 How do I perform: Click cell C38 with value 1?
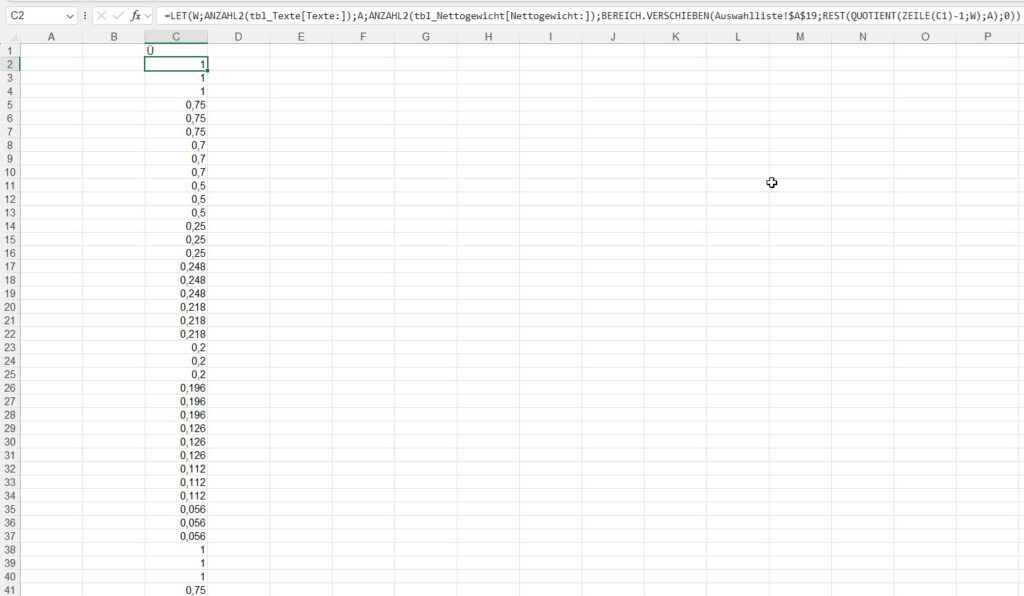pyautogui.click(x=176, y=550)
